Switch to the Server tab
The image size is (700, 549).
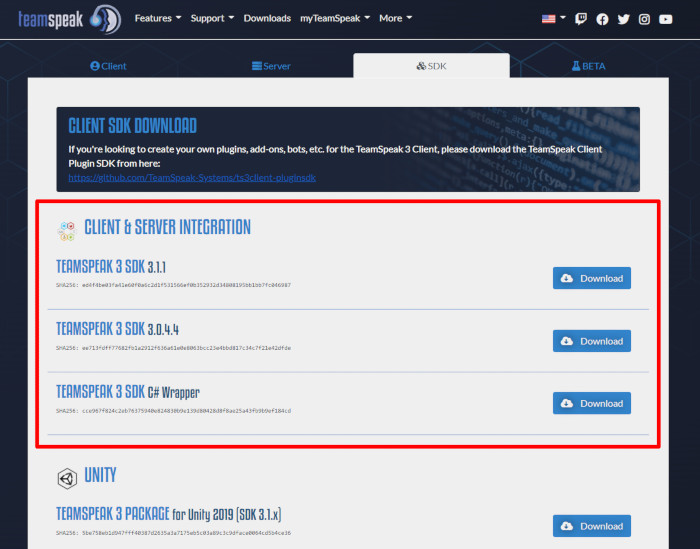coord(271,66)
